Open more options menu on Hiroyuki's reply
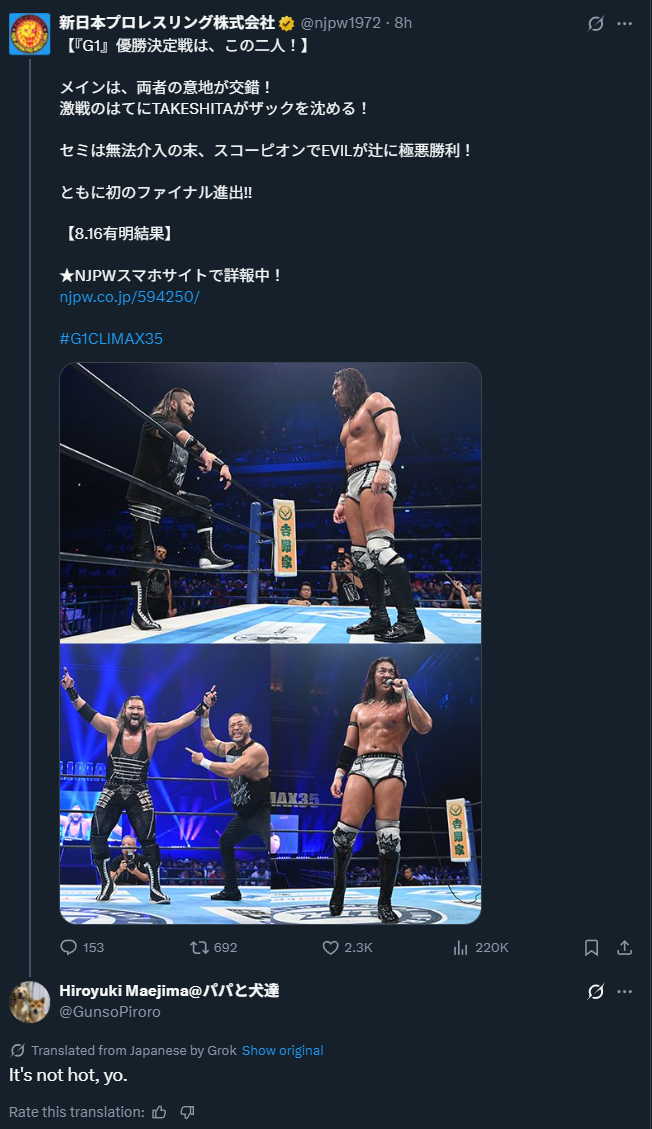652x1129 pixels. 625,991
